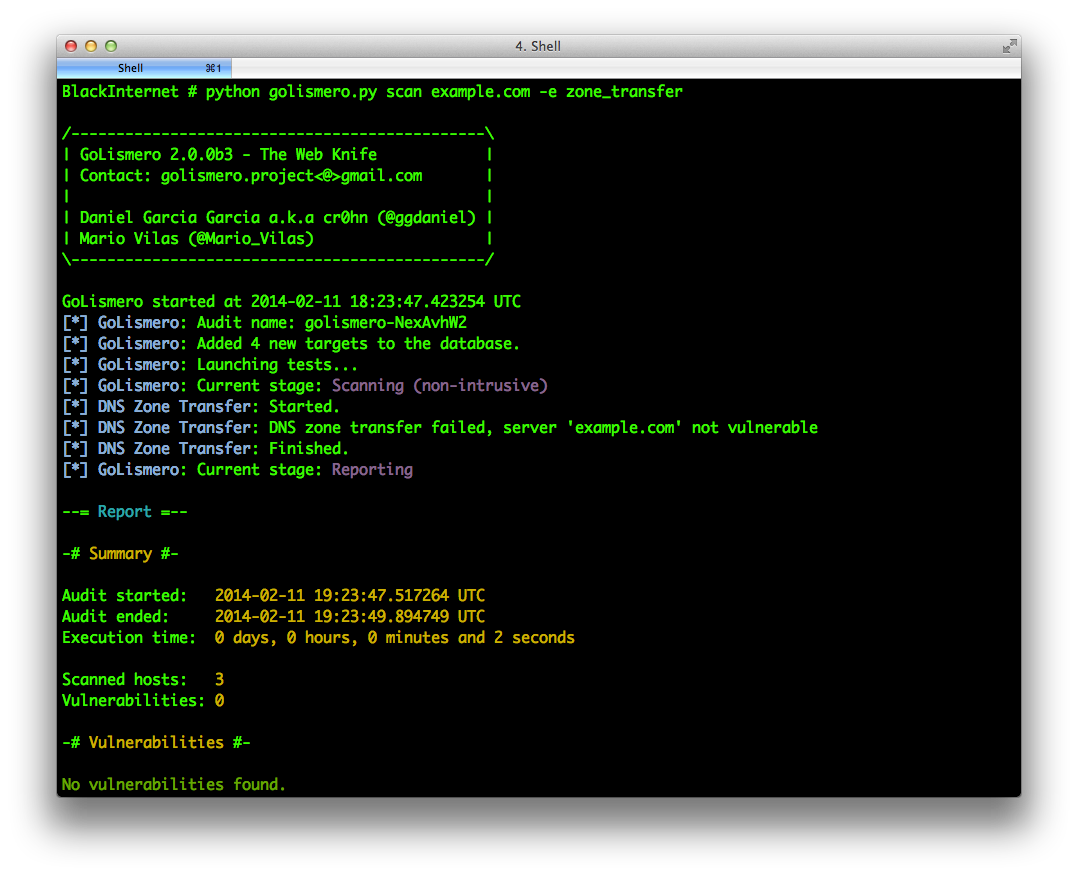Click the 'Daniel Garcia Garcia a.k.a cr0hn' line
This screenshot has height=876, width=1078.
coord(278,218)
